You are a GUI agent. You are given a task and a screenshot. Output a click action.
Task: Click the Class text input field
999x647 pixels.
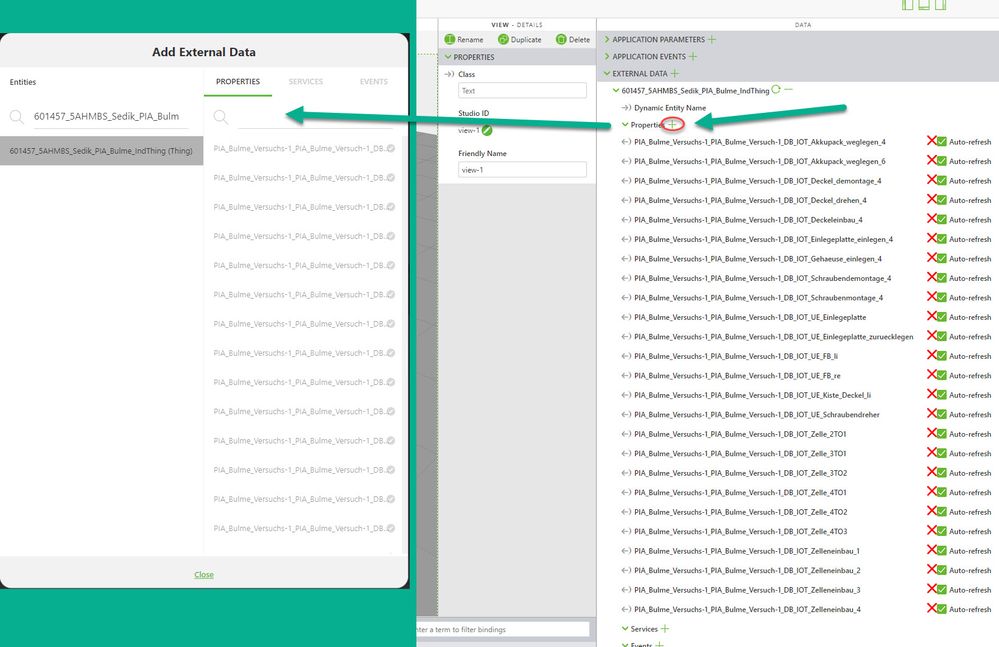tap(522, 90)
